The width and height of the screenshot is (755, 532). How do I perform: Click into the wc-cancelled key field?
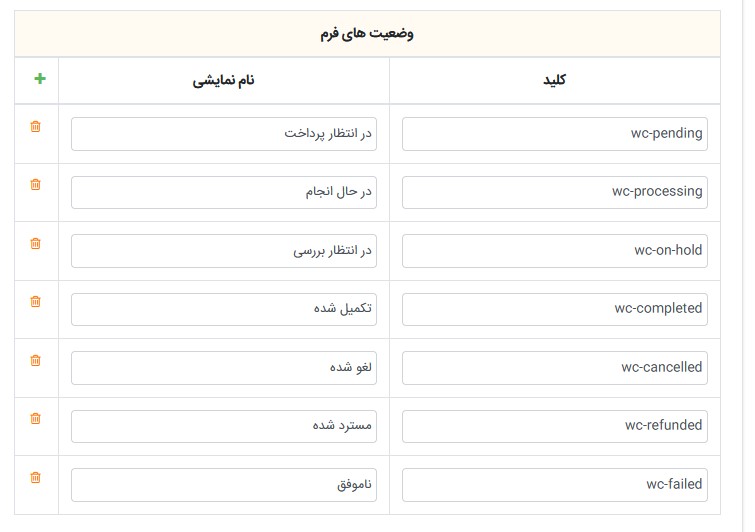pos(554,368)
